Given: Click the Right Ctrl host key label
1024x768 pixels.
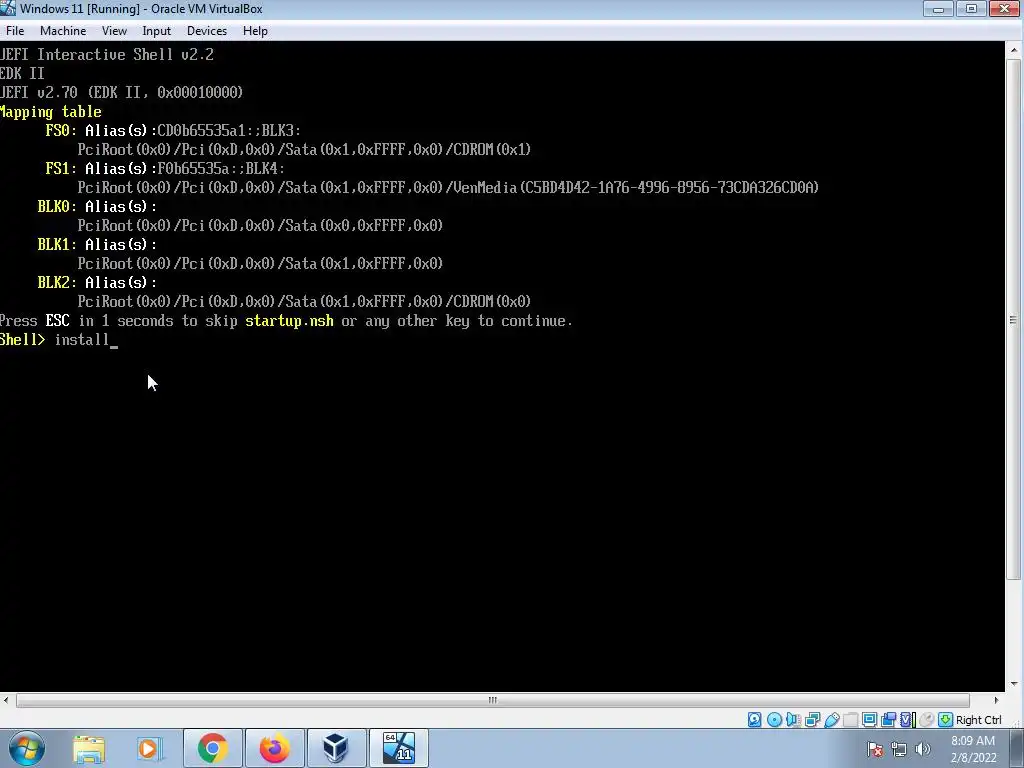Looking at the screenshot, I should pos(978,720).
